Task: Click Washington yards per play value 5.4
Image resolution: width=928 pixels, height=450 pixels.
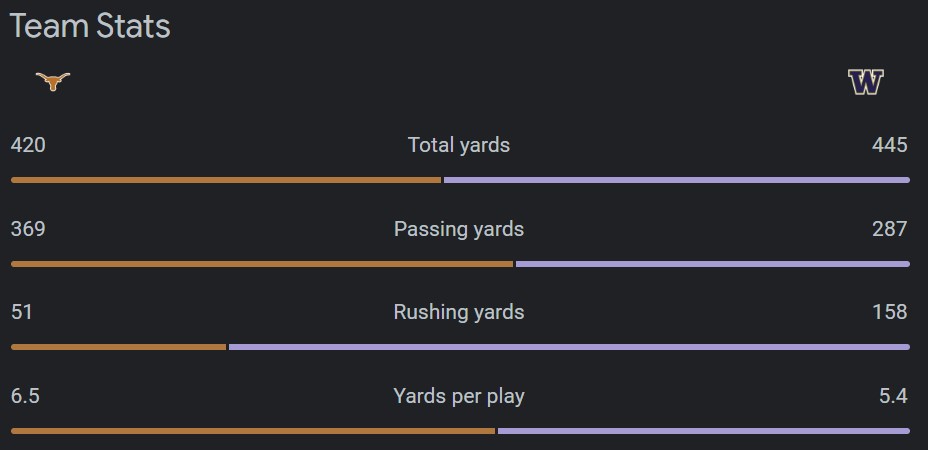Action: 893,396
